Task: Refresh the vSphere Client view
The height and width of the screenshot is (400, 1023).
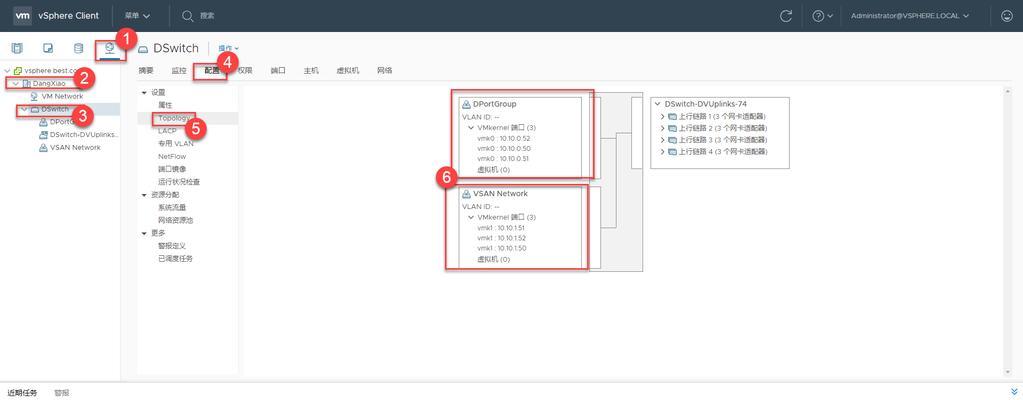Action: [x=786, y=16]
